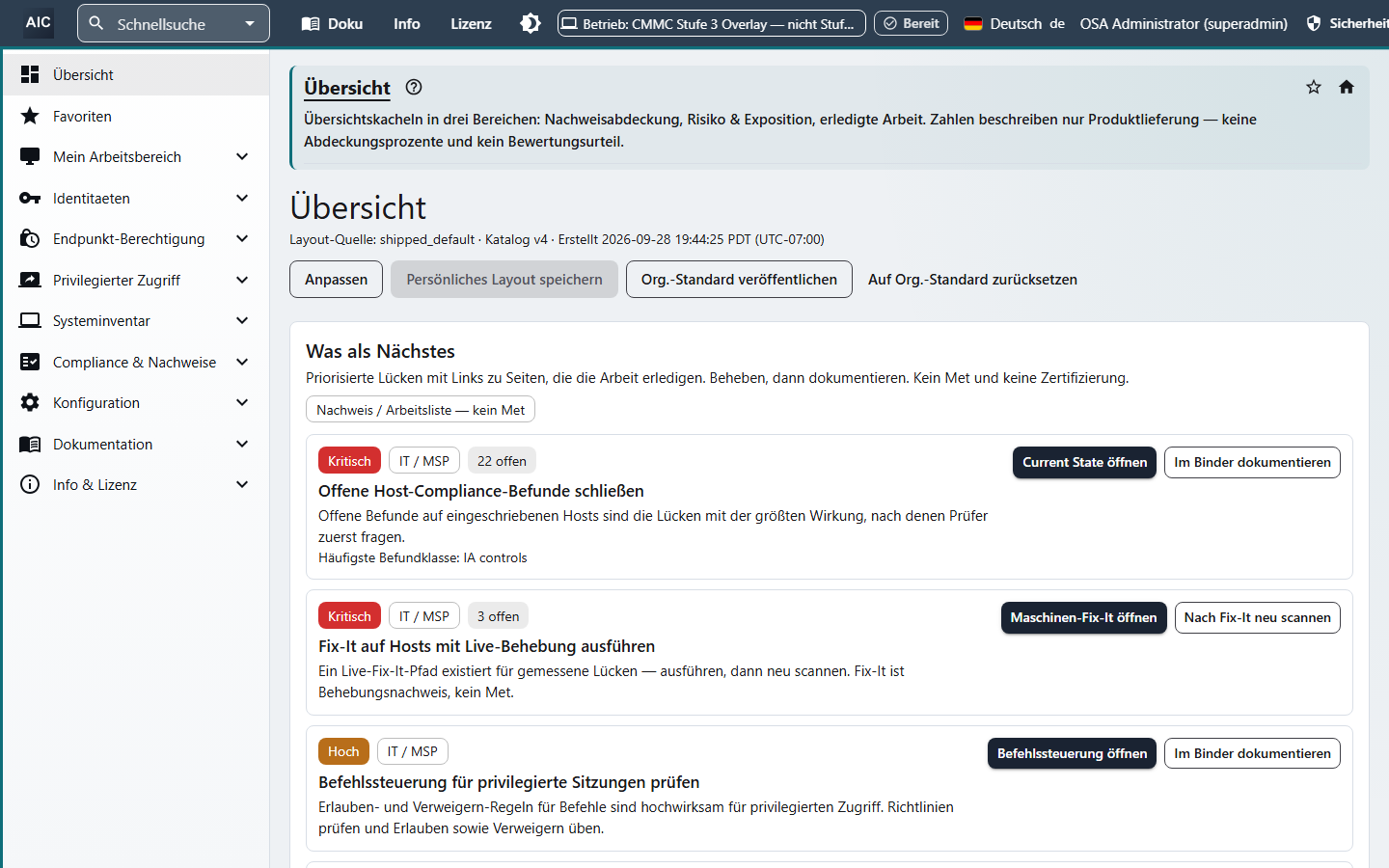Click Befehlssteuerung öffnen button
The width and height of the screenshot is (1389, 868).
point(1072,753)
